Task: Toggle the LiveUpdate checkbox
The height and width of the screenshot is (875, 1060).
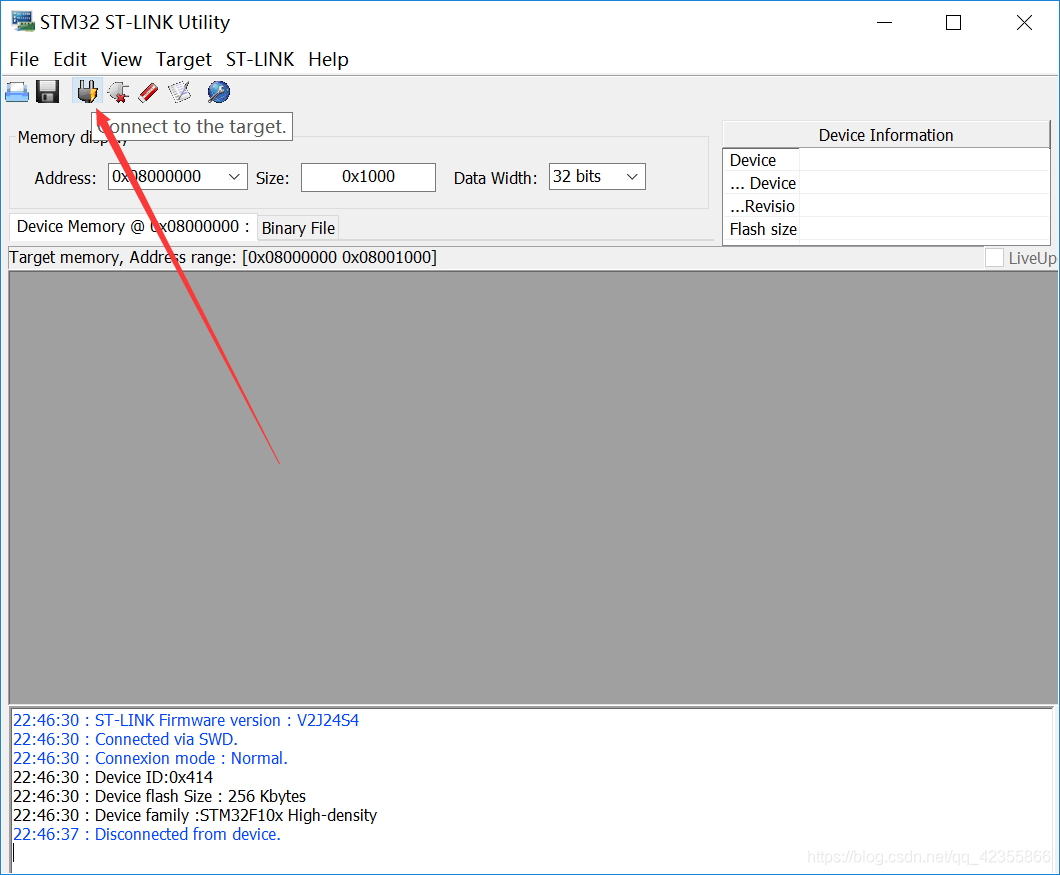Action: coord(994,258)
